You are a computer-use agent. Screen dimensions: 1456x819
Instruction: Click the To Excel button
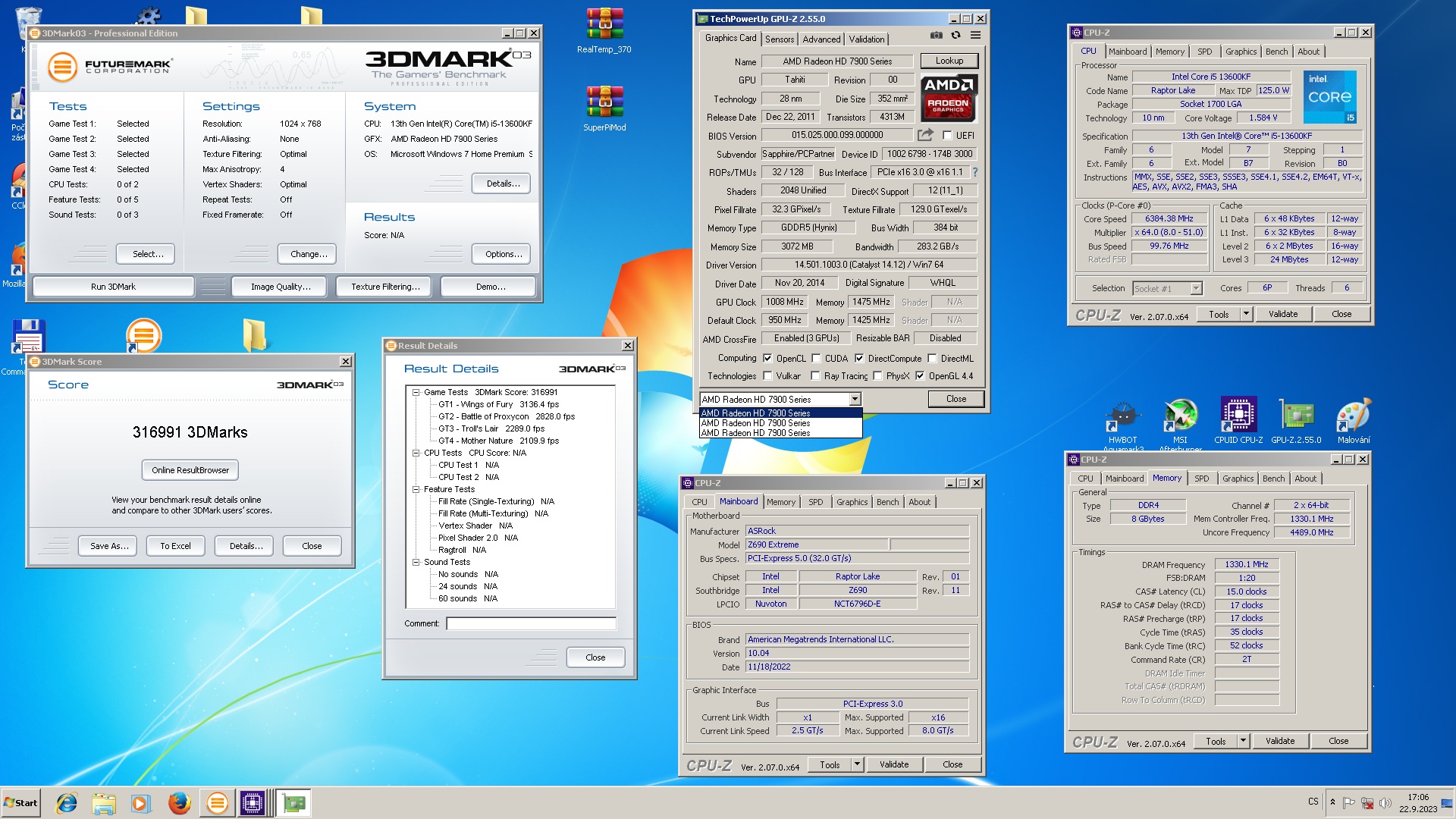[175, 546]
